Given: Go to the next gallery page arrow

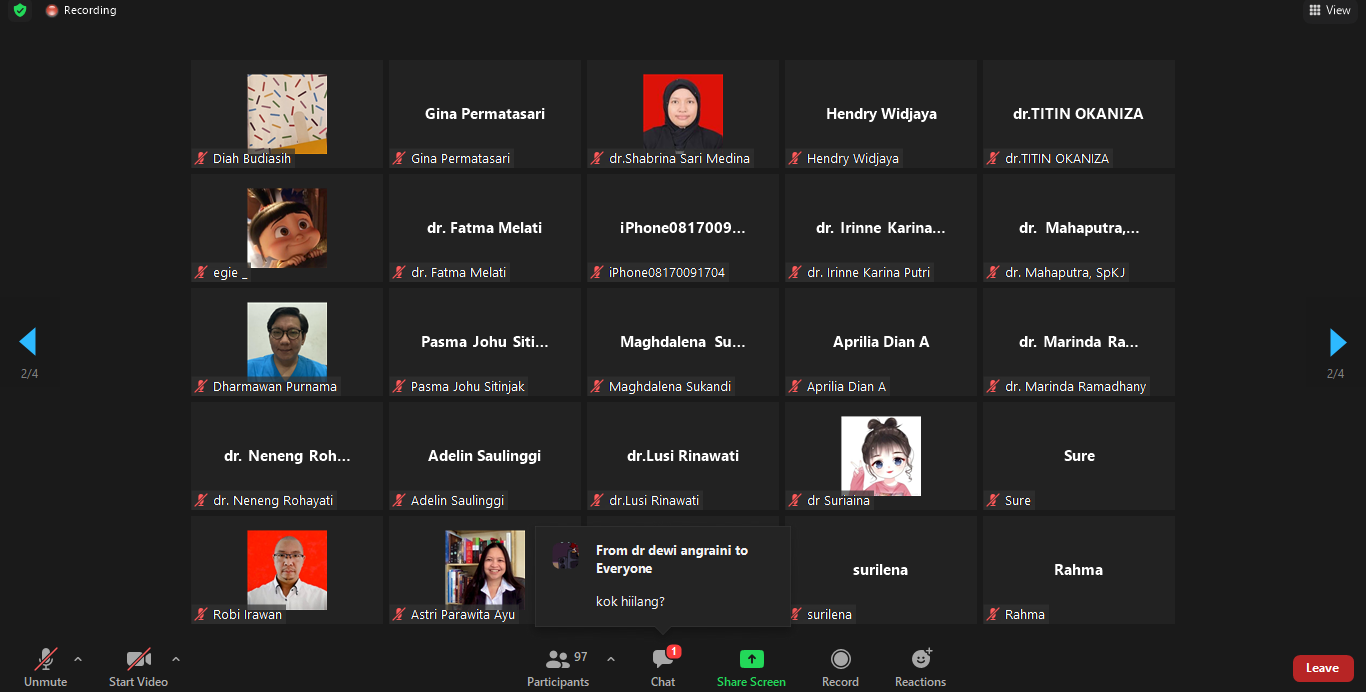Looking at the screenshot, I should [x=1337, y=342].
